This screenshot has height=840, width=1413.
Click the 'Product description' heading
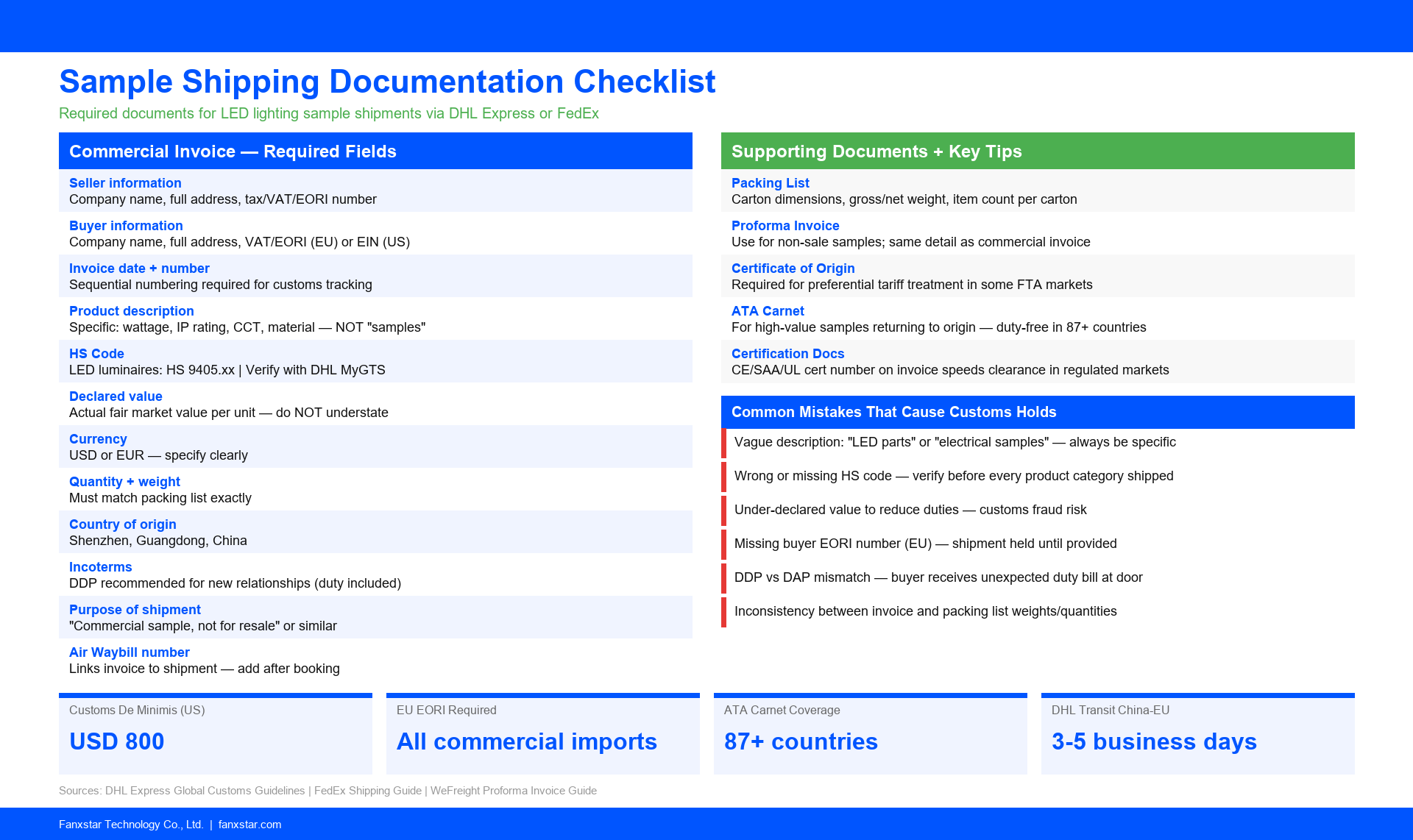(x=132, y=311)
